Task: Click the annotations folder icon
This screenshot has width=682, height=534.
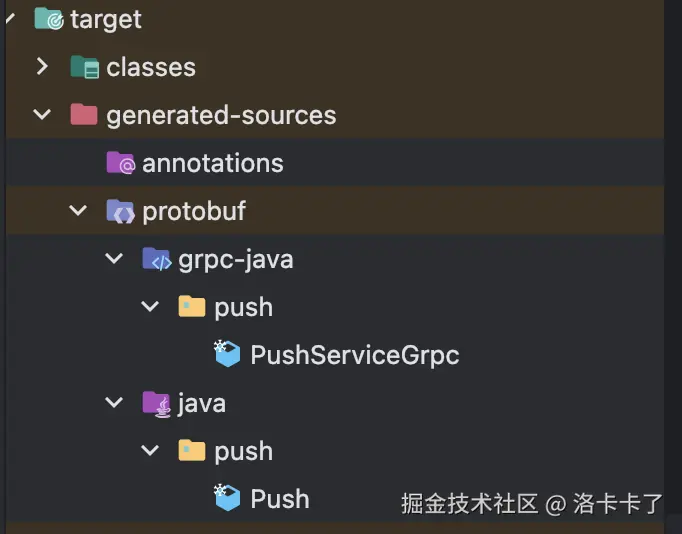Action: 121,163
